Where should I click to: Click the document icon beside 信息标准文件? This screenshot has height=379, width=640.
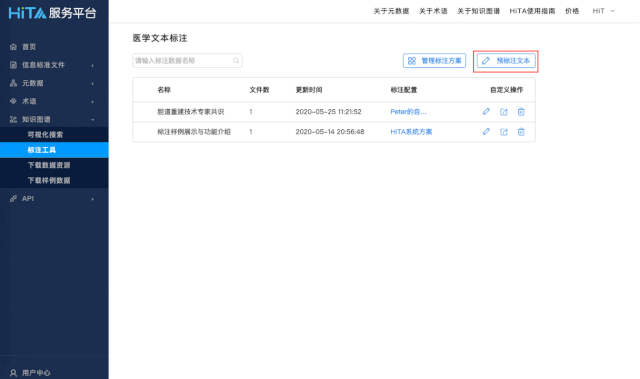13,65
